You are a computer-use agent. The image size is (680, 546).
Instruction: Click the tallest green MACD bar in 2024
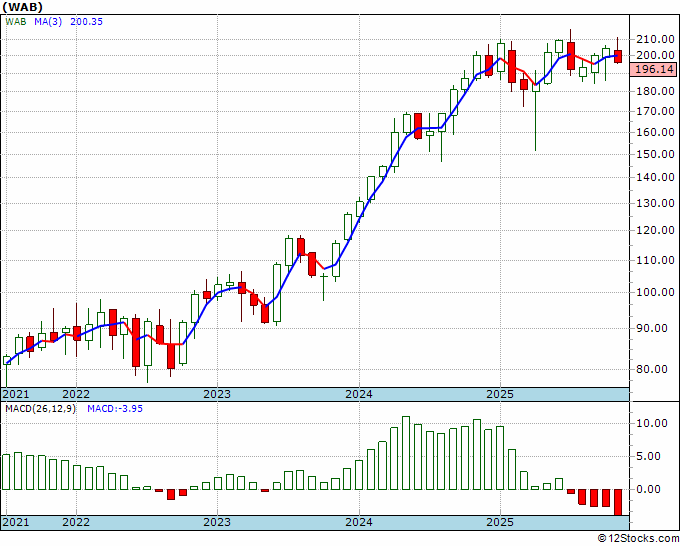pos(406,453)
